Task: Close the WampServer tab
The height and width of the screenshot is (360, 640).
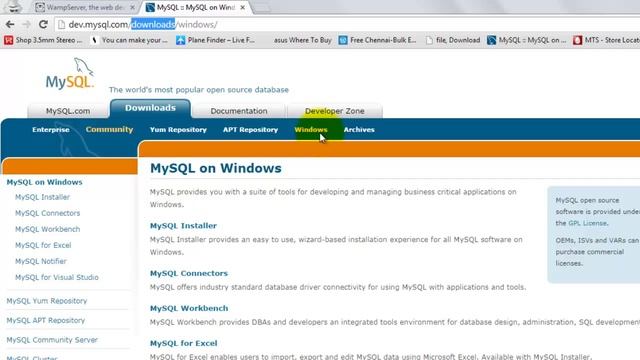Action: tap(132, 7)
